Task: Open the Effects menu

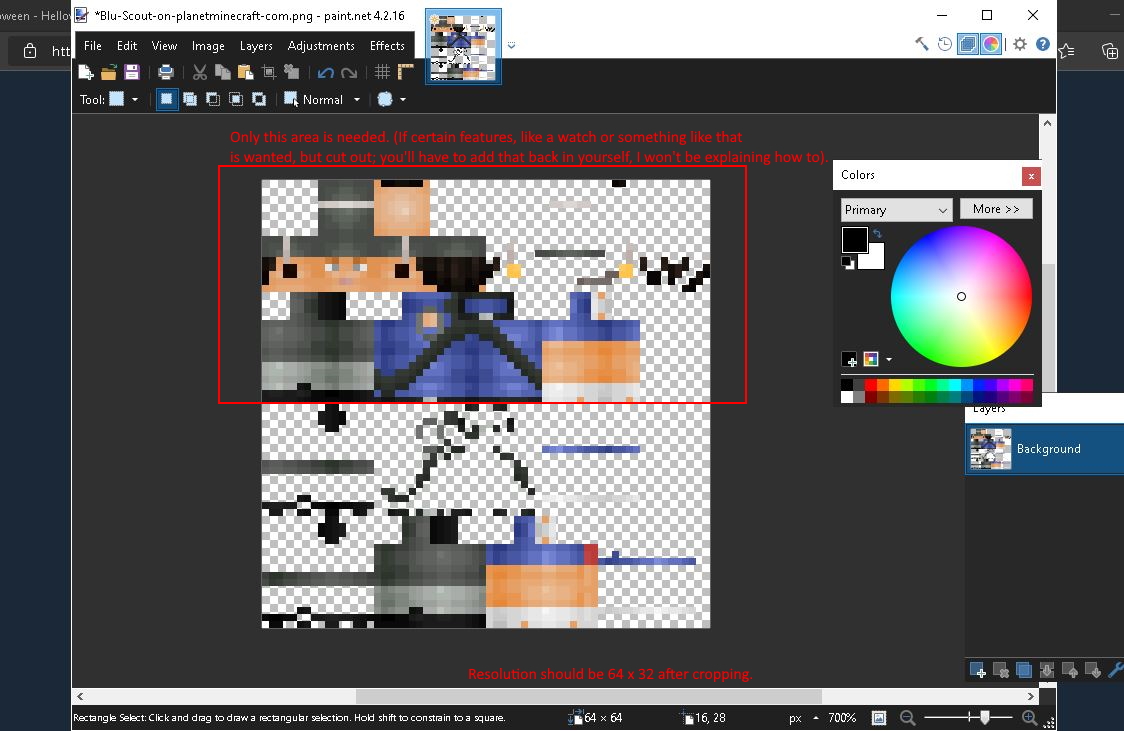Action: tap(387, 46)
